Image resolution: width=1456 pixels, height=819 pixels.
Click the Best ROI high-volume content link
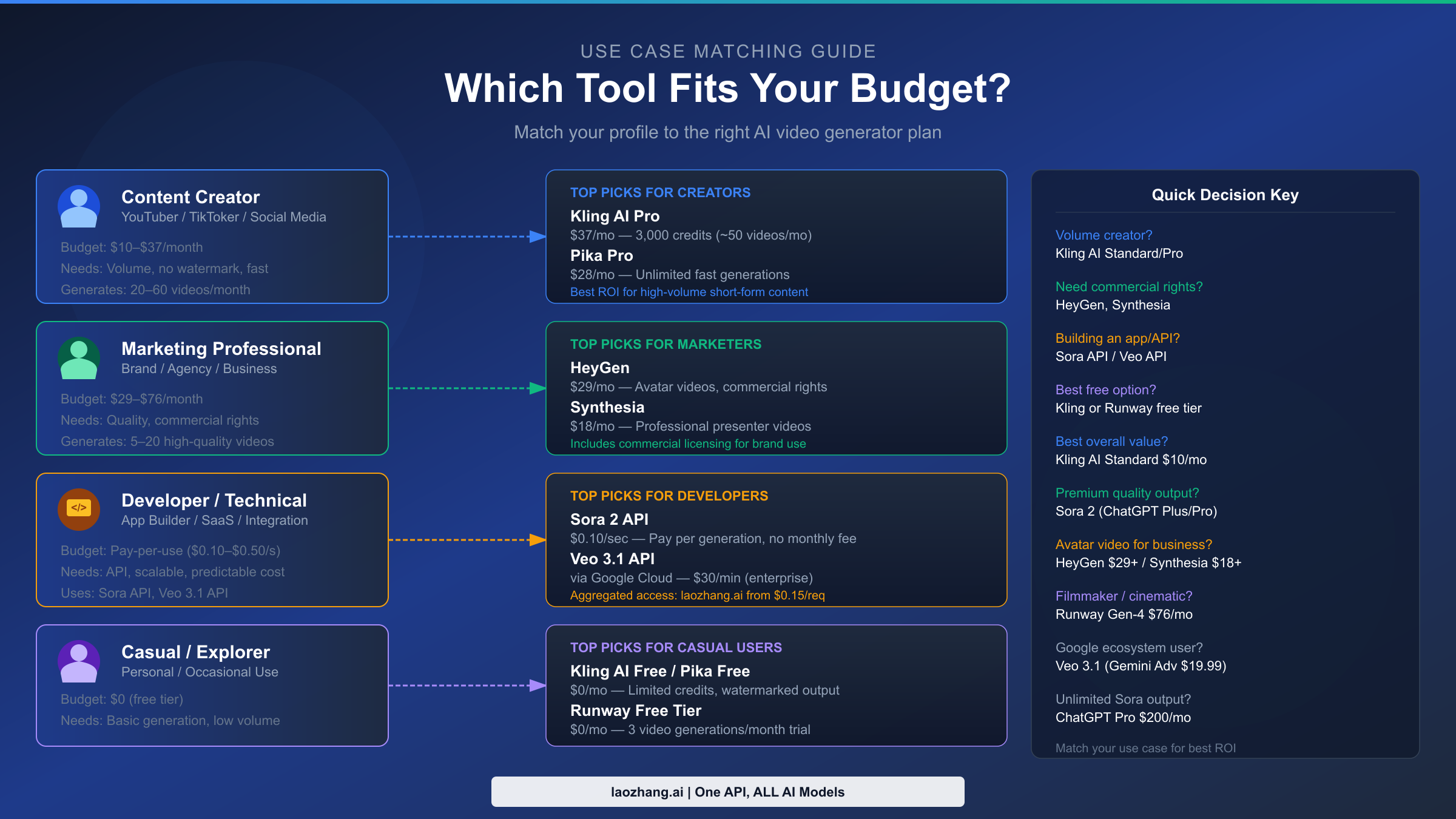(x=689, y=292)
